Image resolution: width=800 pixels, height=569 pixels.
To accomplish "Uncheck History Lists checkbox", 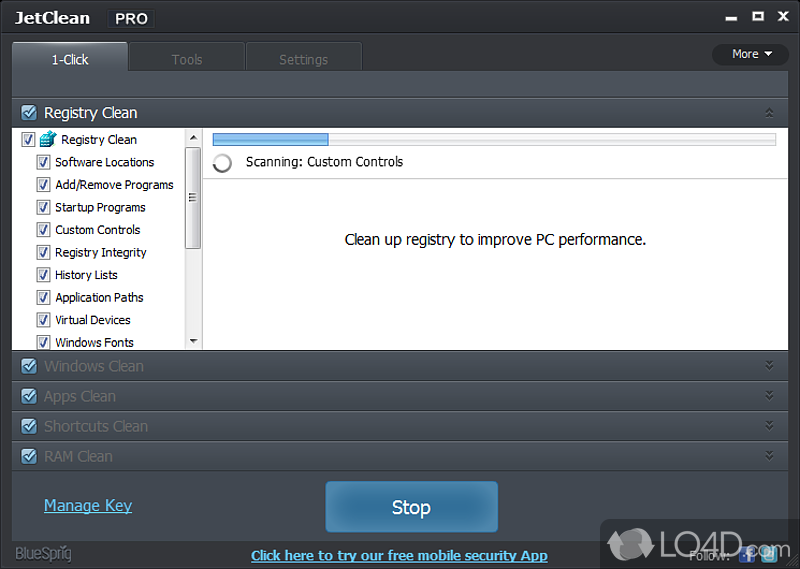I will (43, 275).
